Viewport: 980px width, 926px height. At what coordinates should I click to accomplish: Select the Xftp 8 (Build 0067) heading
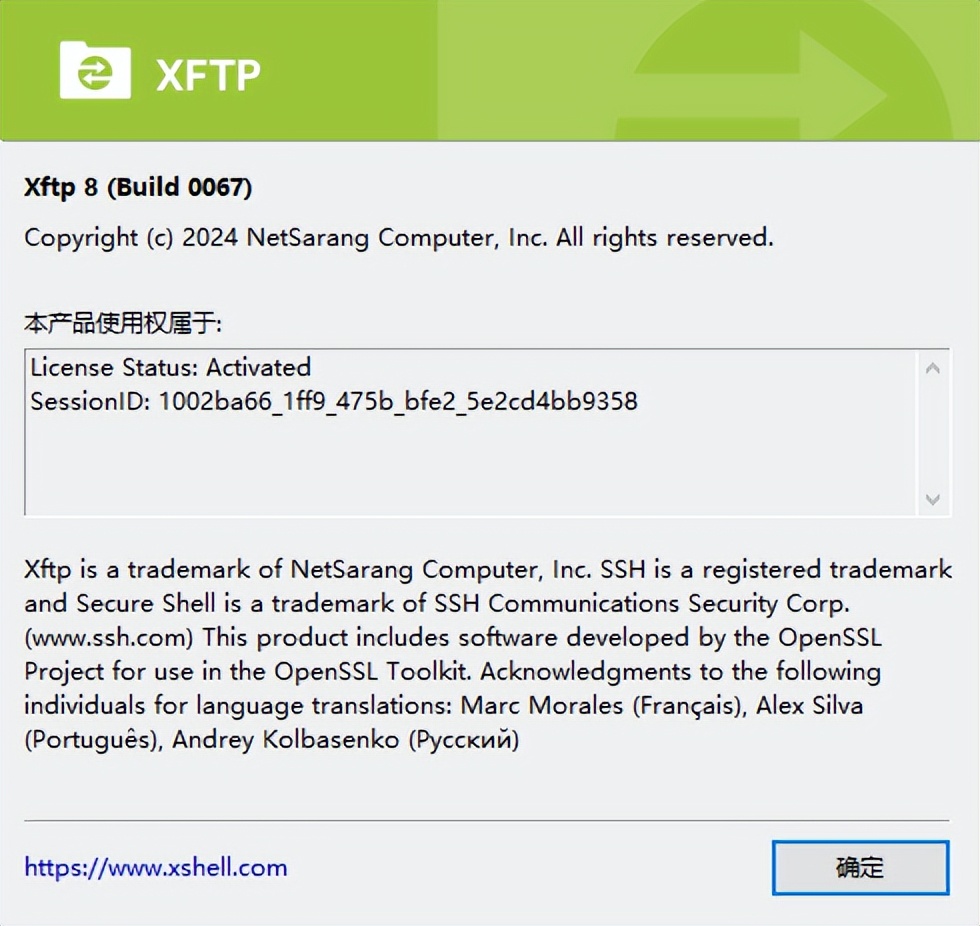pyautogui.click(x=138, y=187)
